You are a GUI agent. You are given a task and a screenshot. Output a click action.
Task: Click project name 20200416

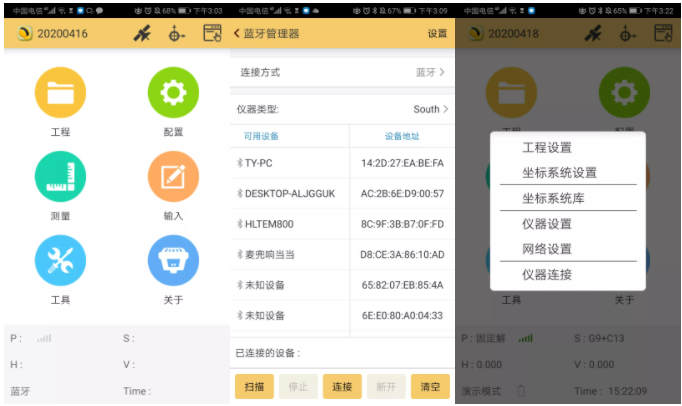pyautogui.click(x=62, y=34)
